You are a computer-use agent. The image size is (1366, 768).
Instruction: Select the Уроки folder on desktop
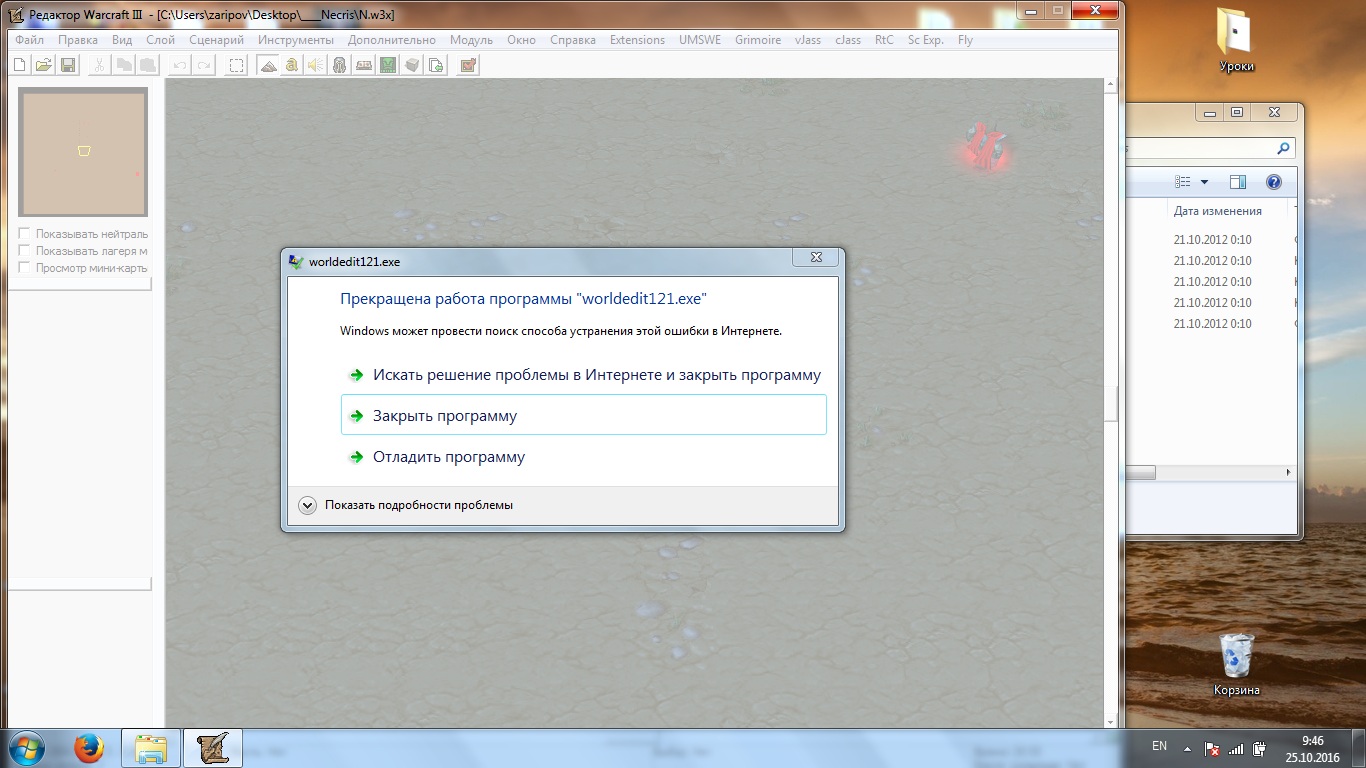point(1237,41)
